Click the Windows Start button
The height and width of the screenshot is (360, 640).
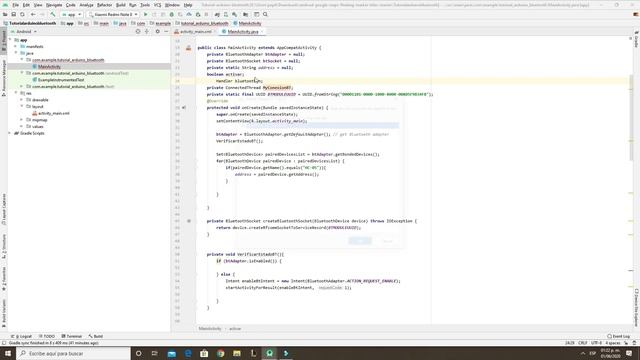(x=8, y=353)
